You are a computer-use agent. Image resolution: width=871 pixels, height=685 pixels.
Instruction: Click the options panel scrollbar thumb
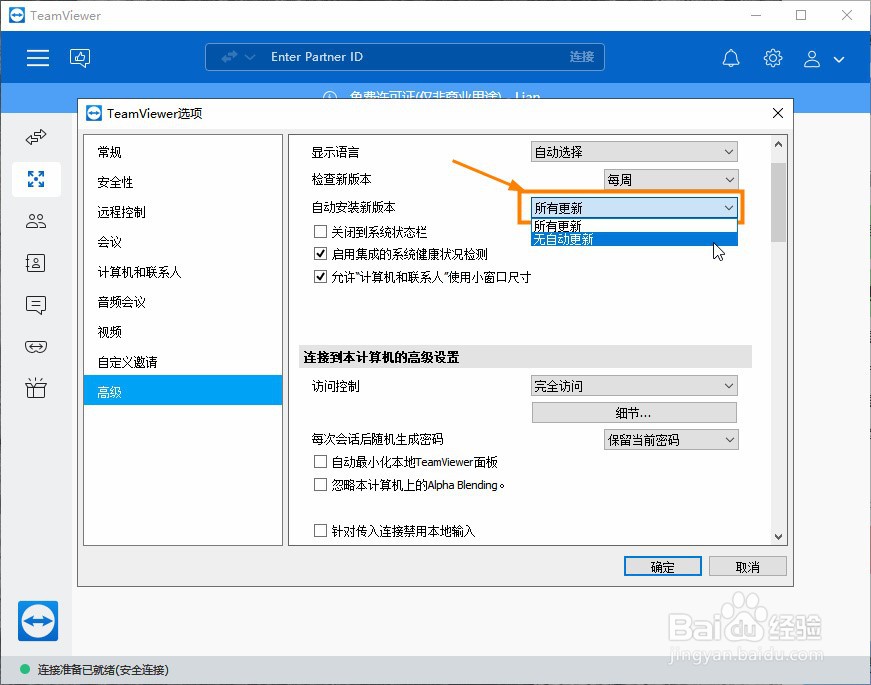(x=778, y=202)
